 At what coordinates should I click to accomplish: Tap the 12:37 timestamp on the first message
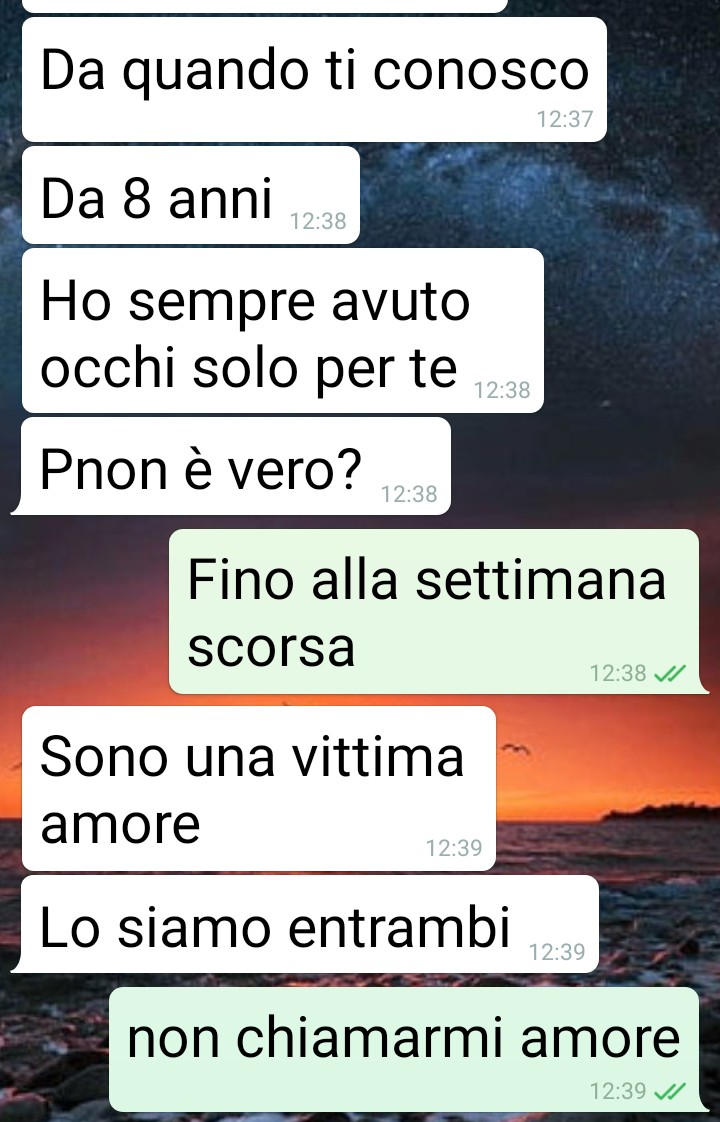[x=565, y=119]
